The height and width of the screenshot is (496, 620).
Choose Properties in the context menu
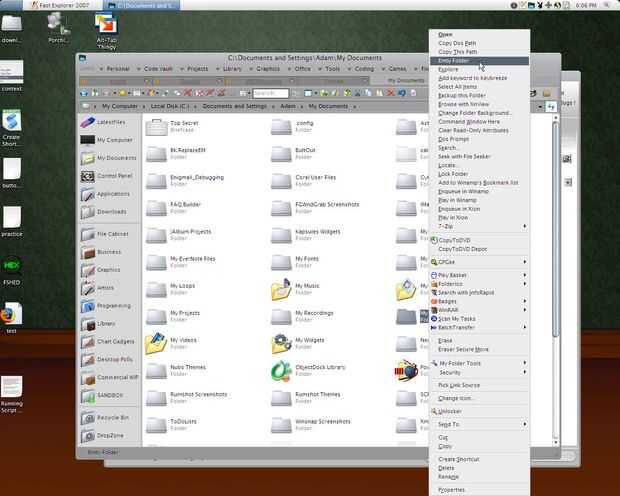tap(479, 490)
